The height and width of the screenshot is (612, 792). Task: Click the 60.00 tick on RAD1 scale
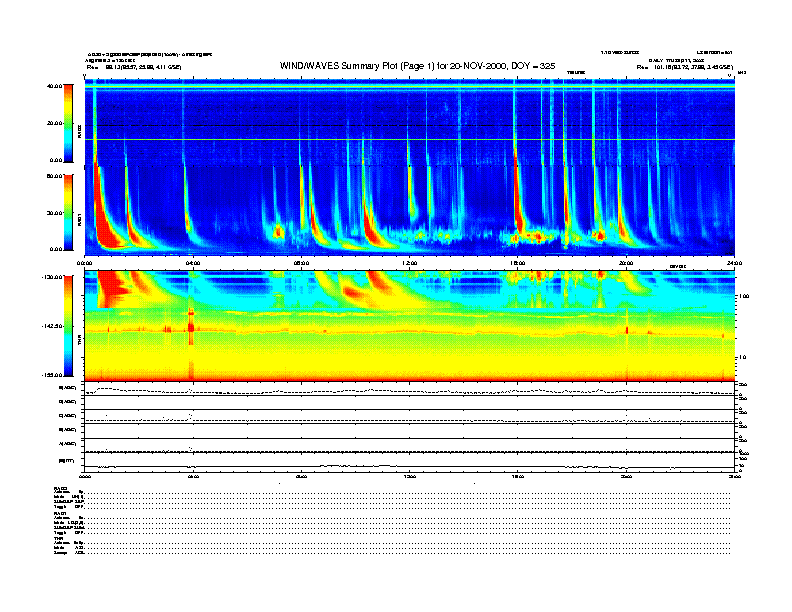coord(54,176)
